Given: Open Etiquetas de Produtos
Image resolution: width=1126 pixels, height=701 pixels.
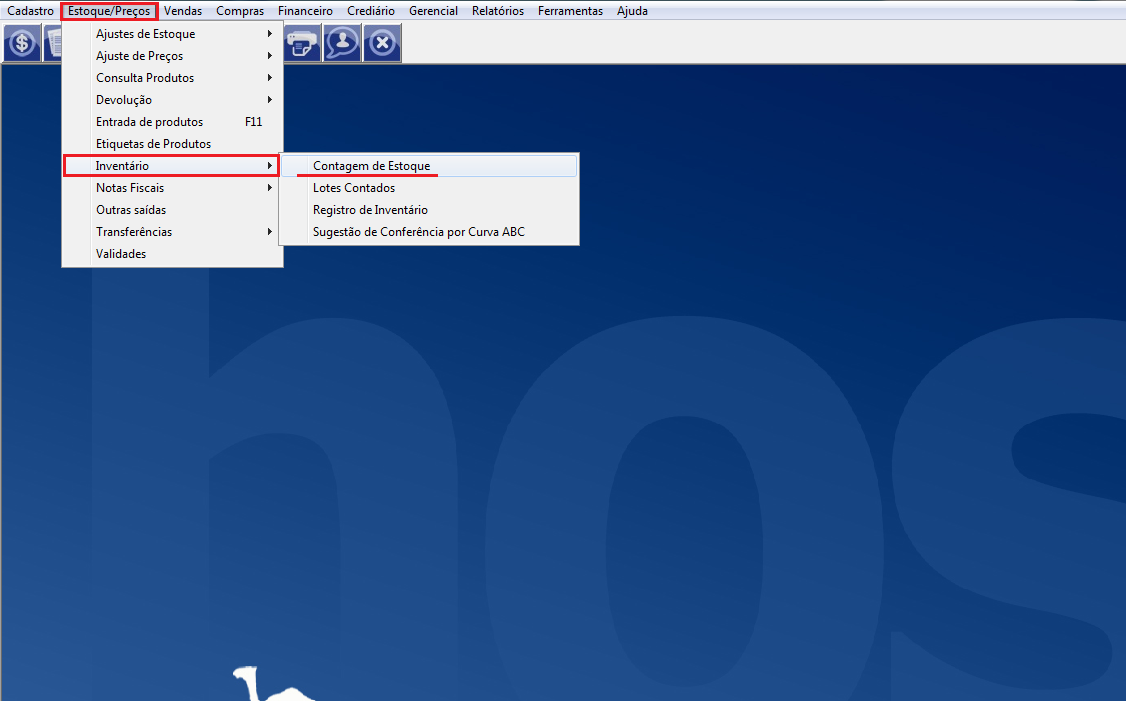Looking at the screenshot, I should tap(153, 144).
